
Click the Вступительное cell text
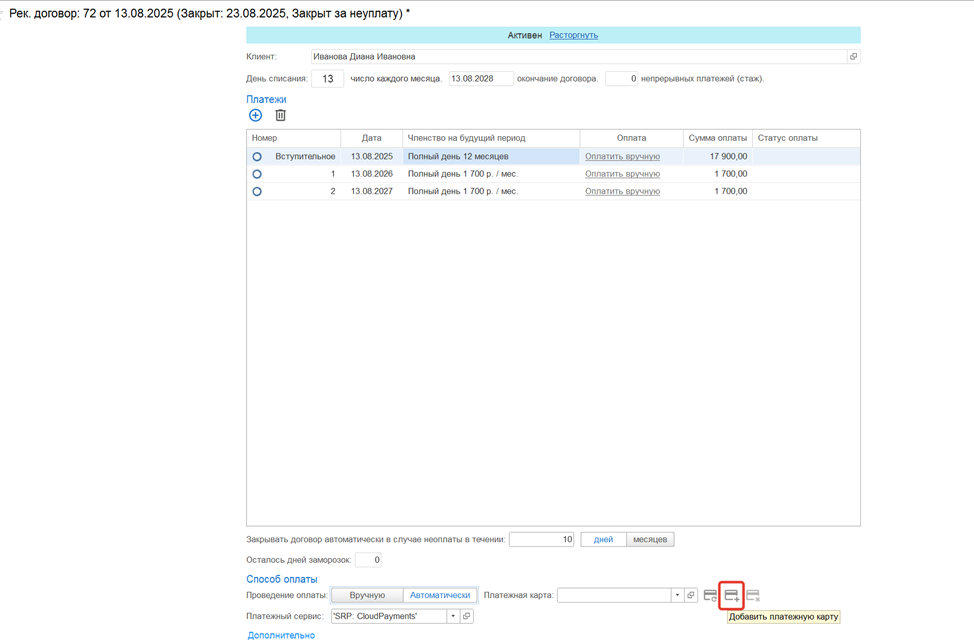(x=305, y=157)
